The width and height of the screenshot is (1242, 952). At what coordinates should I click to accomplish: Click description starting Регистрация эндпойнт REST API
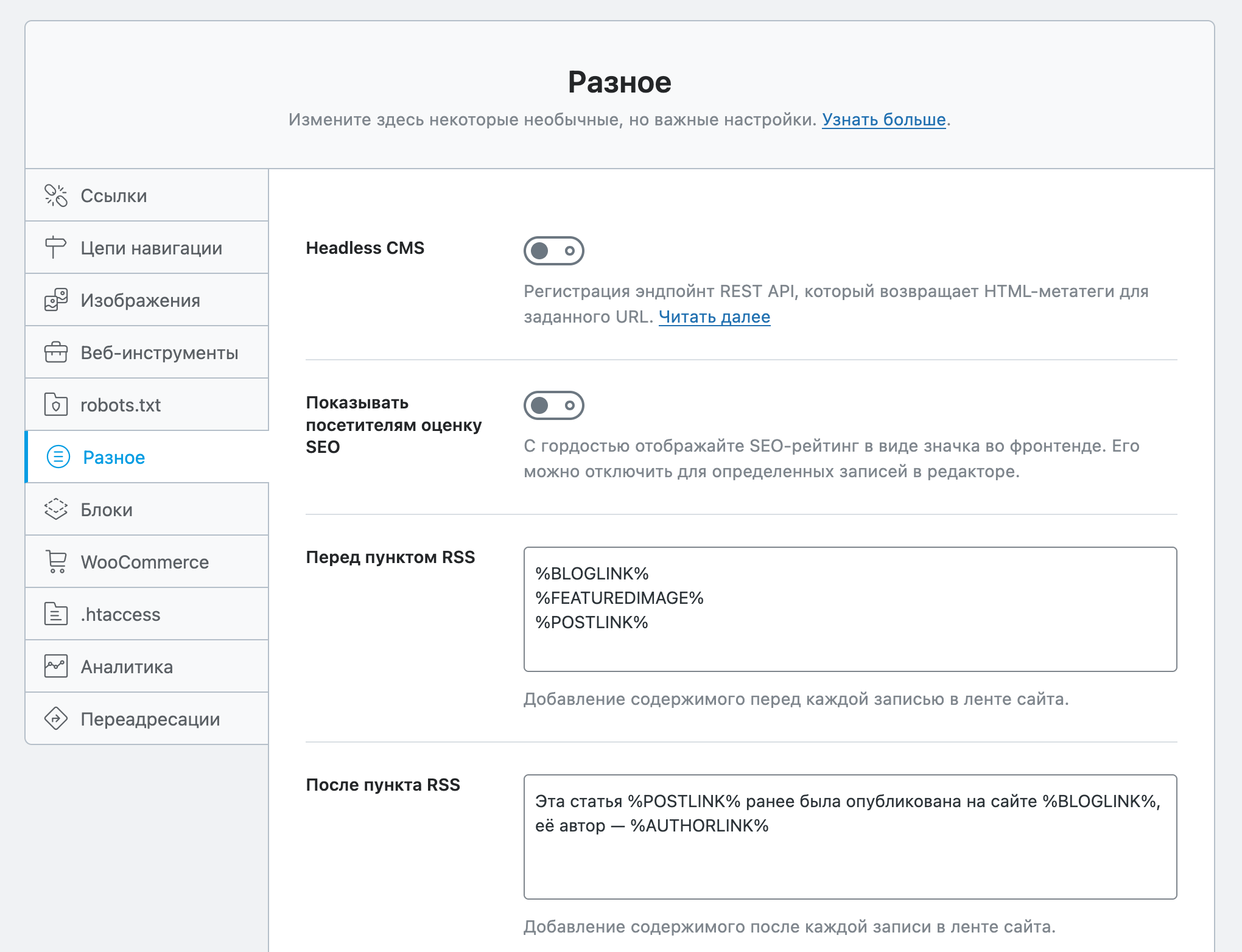click(x=836, y=304)
